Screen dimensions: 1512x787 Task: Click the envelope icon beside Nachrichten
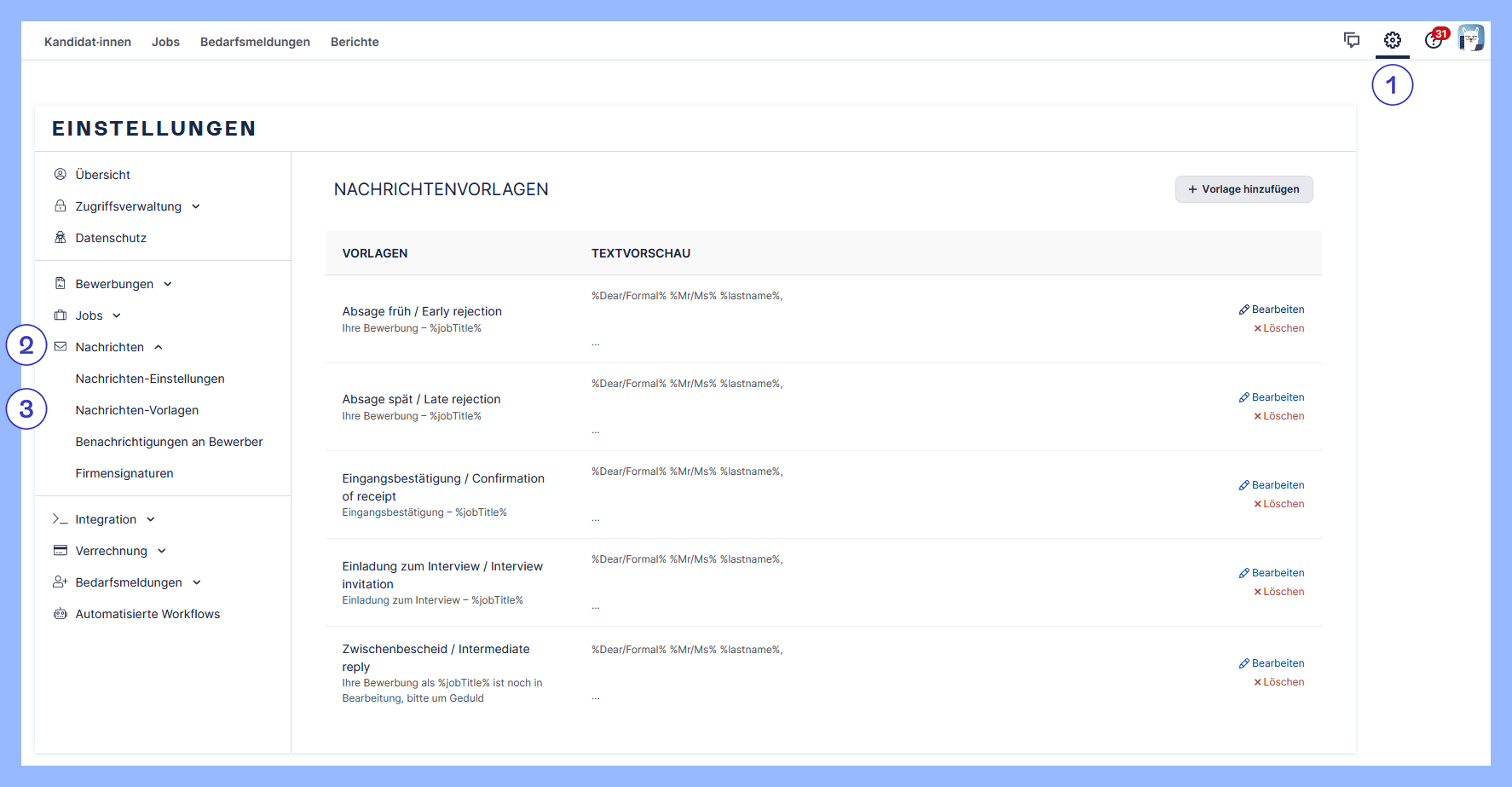pyautogui.click(x=61, y=347)
